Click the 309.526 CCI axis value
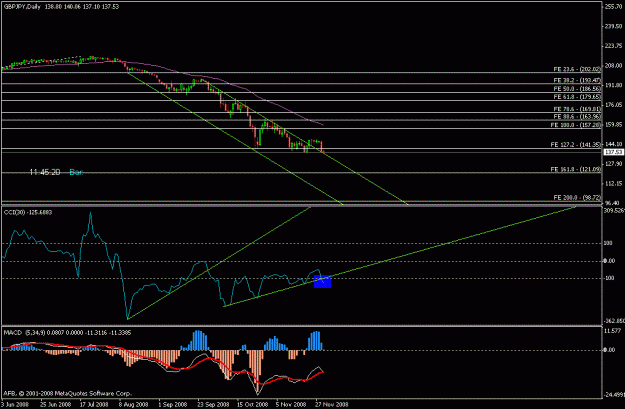625x409 pixels. point(614,210)
